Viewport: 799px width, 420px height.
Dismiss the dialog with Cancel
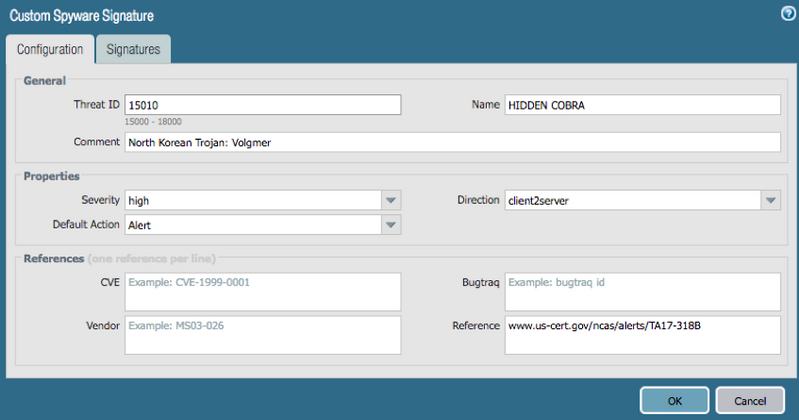coord(750,401)
